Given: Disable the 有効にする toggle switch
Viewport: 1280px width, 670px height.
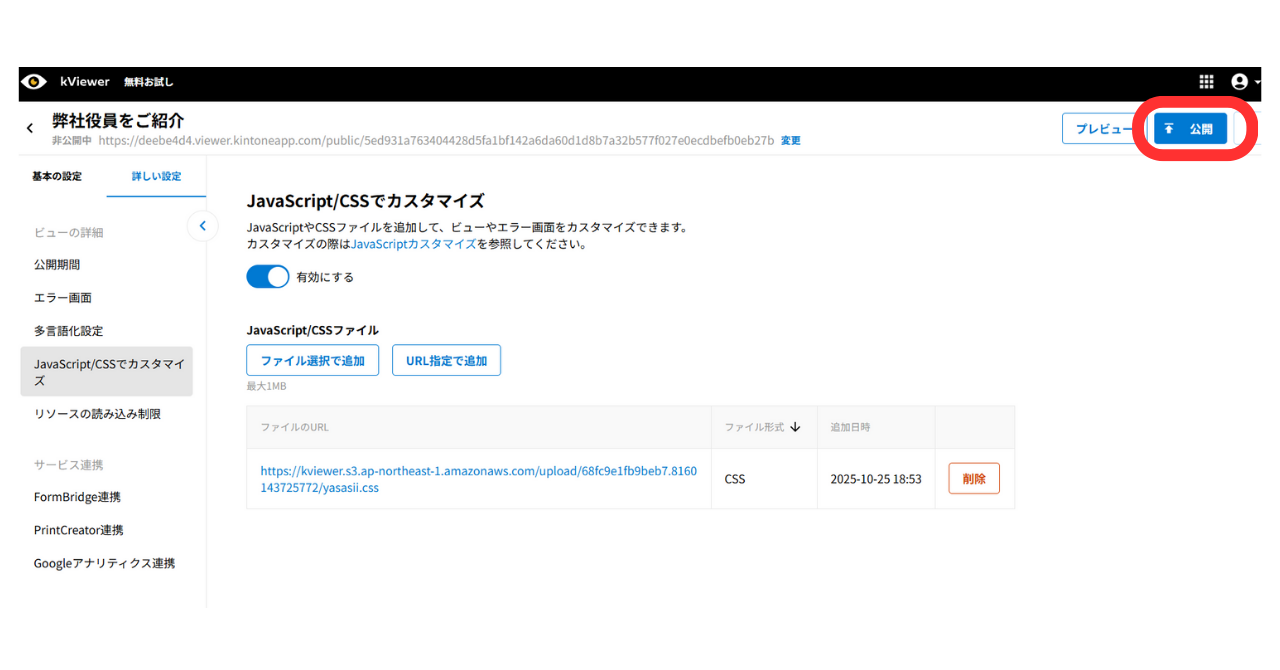Looking at the screenshot, I should (x=267, y=276).
